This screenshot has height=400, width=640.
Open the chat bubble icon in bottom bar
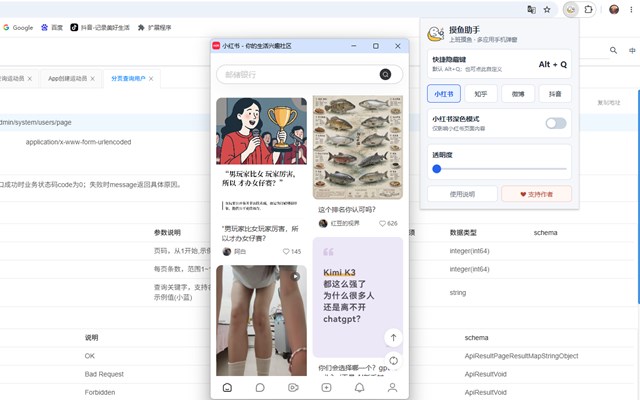(260, 387)
